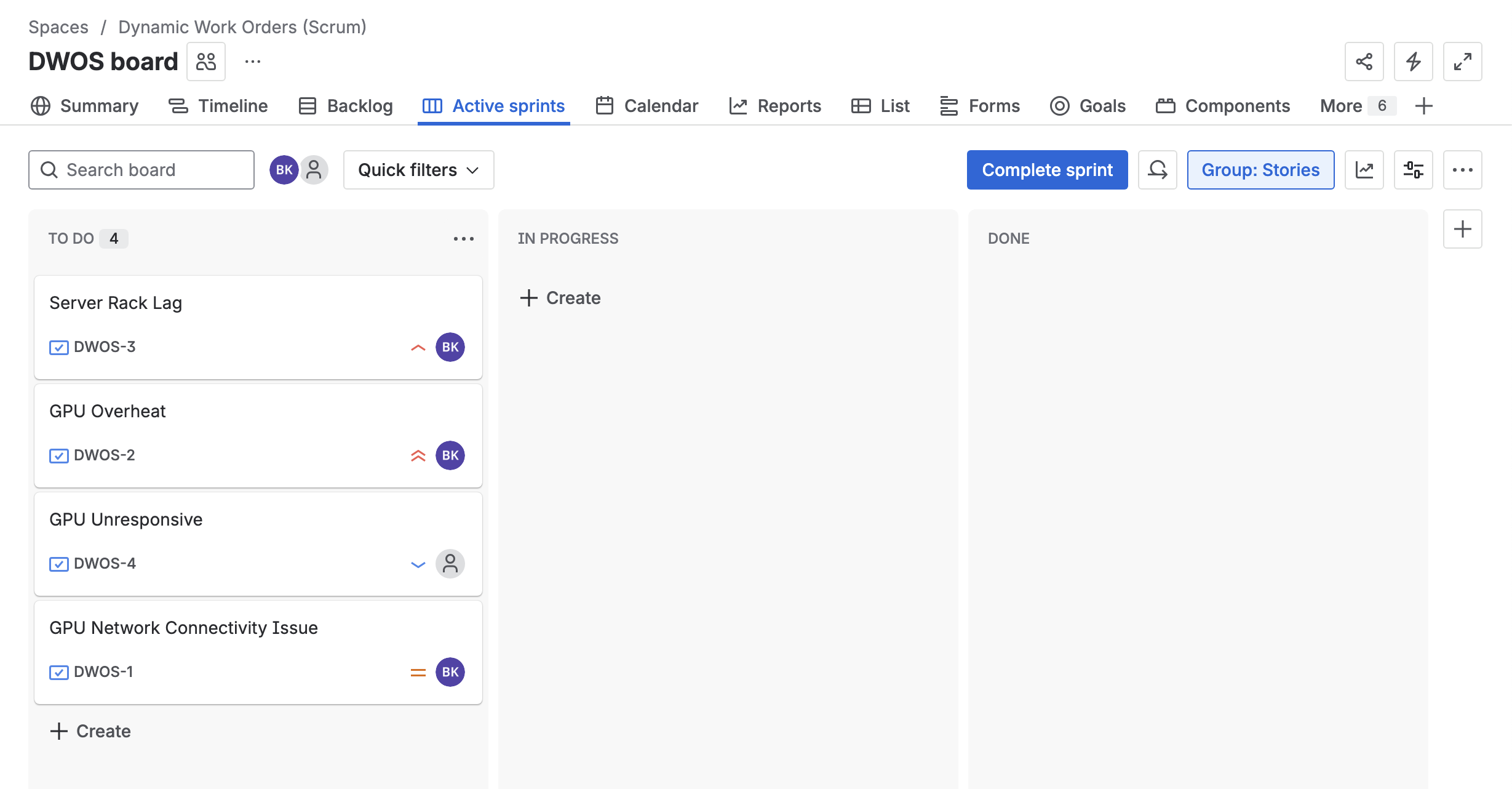Click the sprint feedback refresh icon

coord(1157,170)
